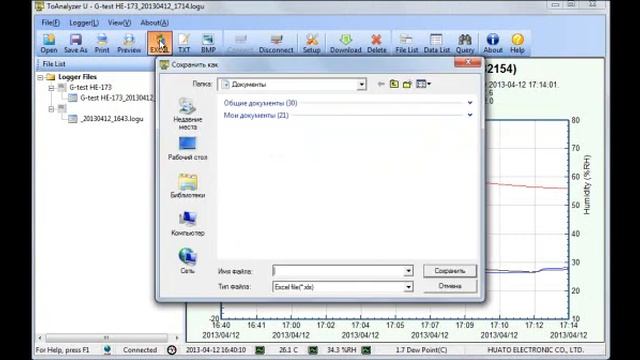This screenshot has height=360, width=640.
Task: Open the View menu
Action: (119, 23)
